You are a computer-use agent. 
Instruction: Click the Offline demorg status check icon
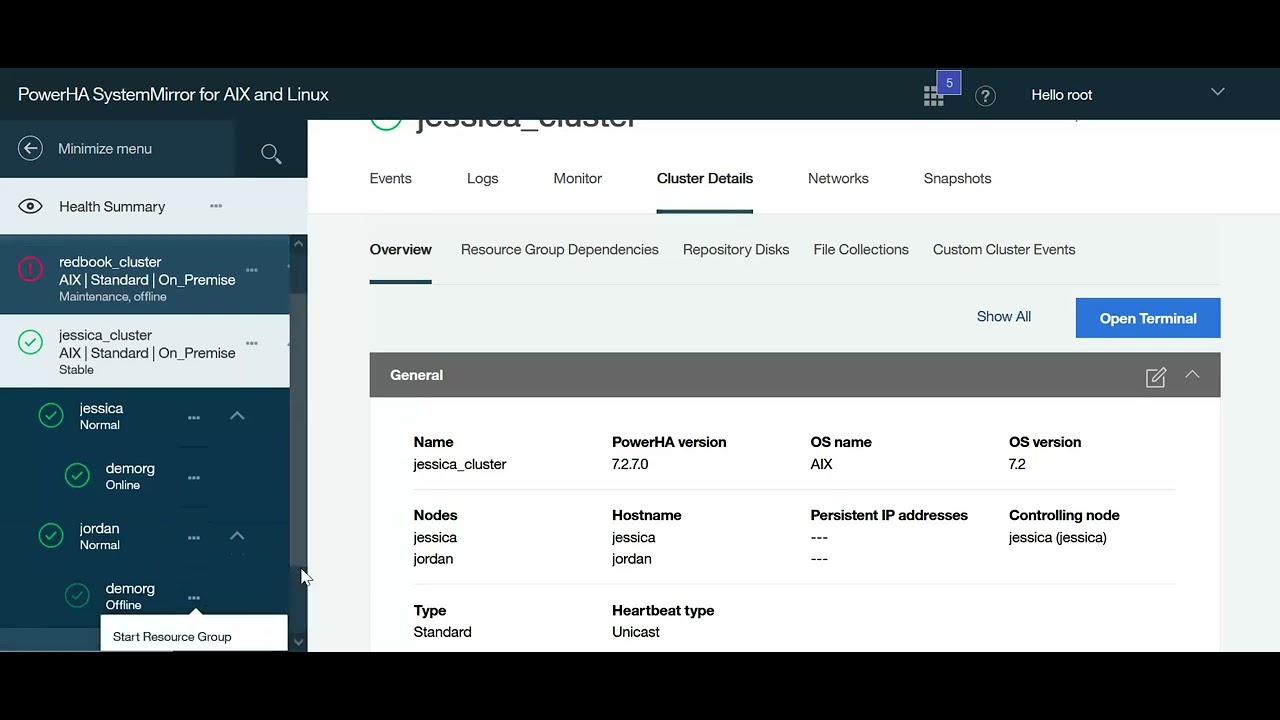[x=77, y=596]
